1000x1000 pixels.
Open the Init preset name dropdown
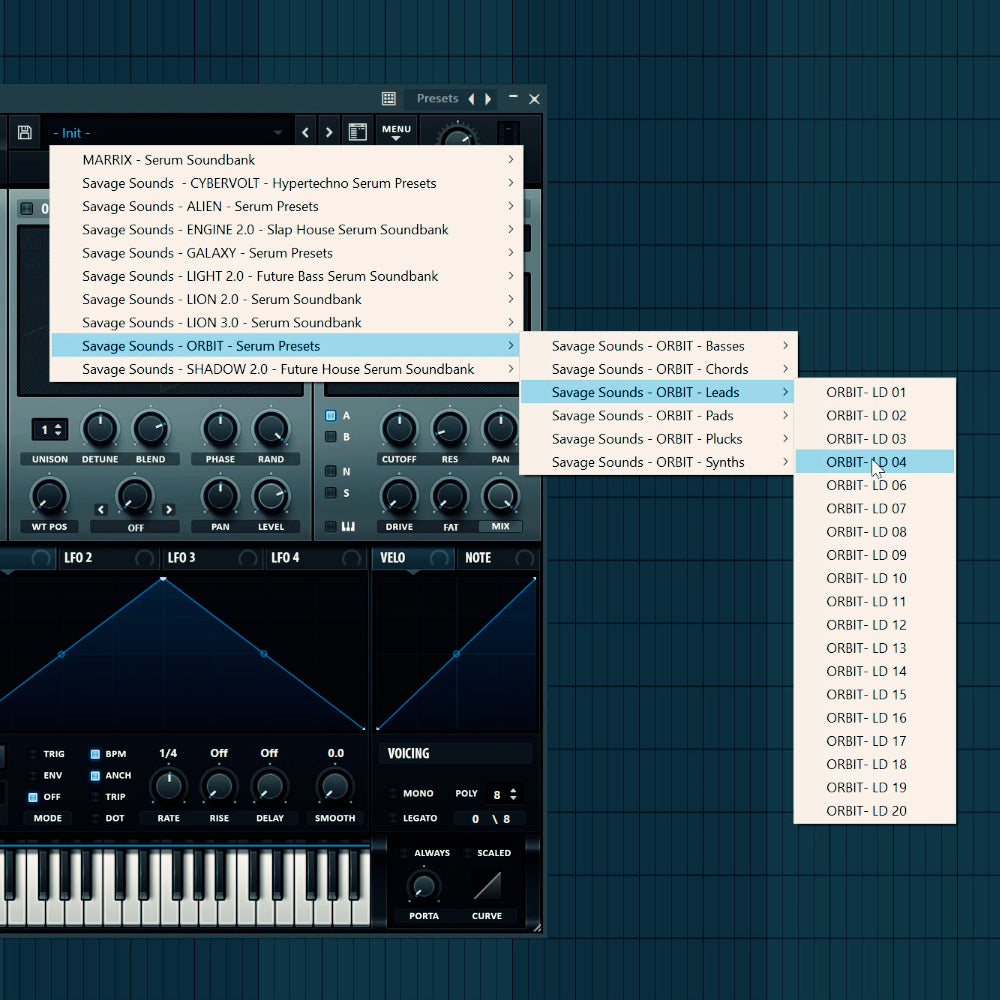tap(170, 132)
